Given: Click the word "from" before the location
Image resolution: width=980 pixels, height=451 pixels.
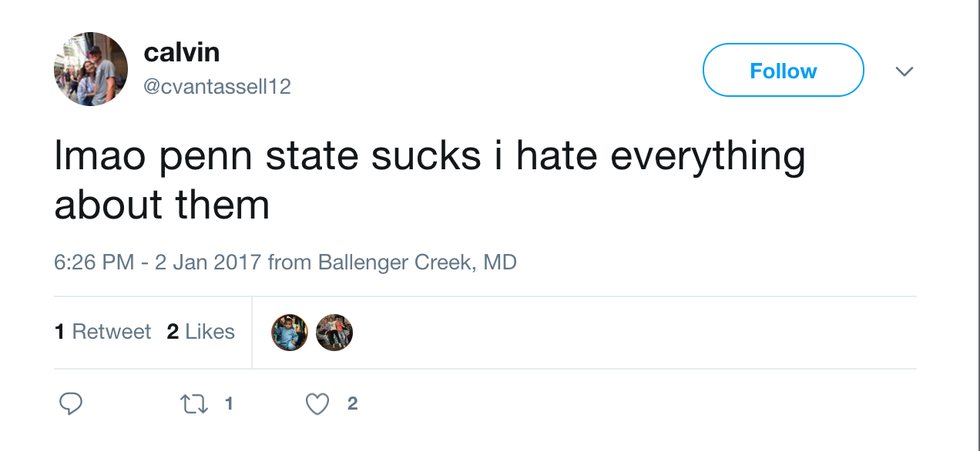Looking at the screenshot, I should click(290, 263).
